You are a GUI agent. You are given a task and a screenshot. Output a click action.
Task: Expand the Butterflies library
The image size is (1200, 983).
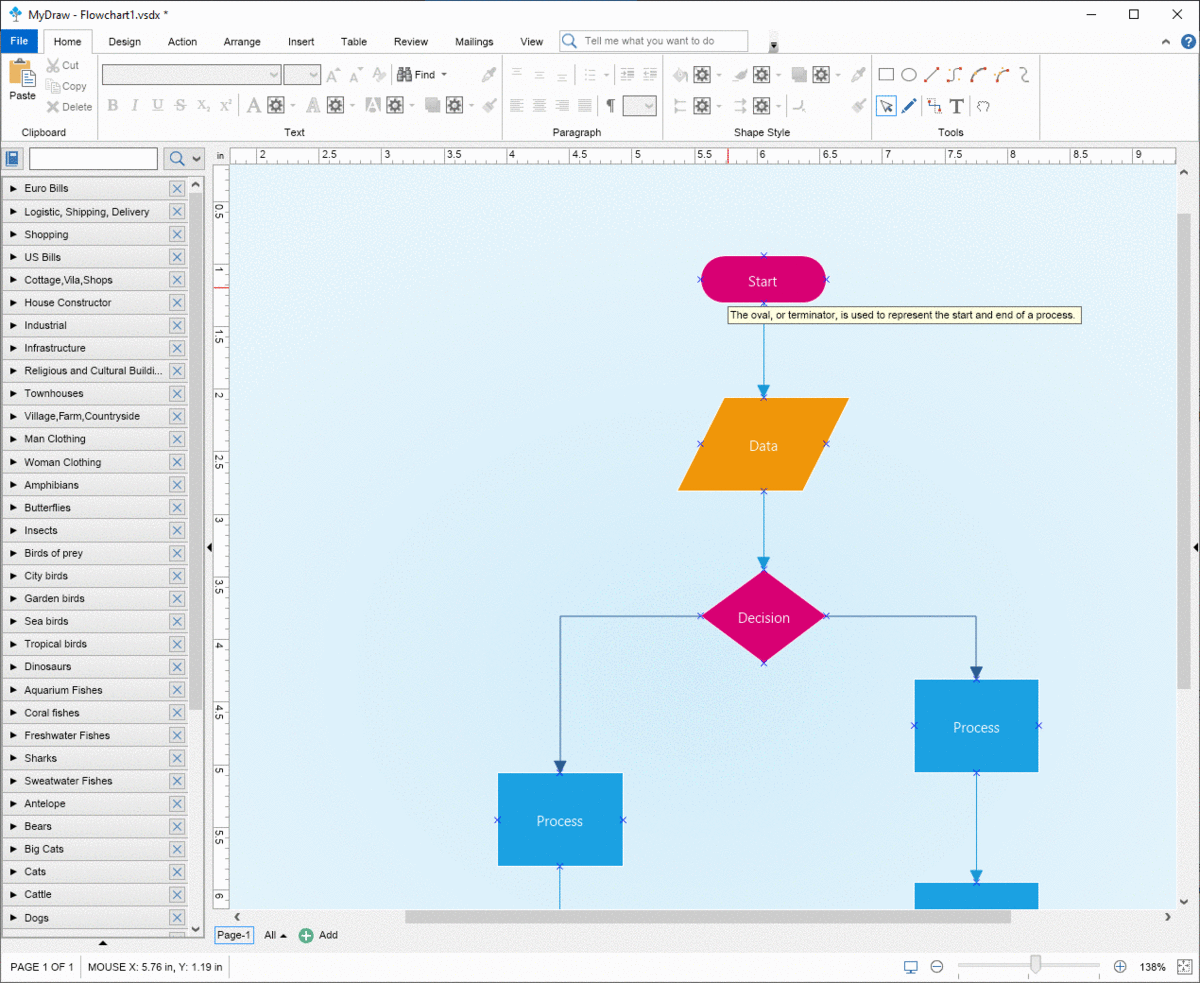pos(14,508)
